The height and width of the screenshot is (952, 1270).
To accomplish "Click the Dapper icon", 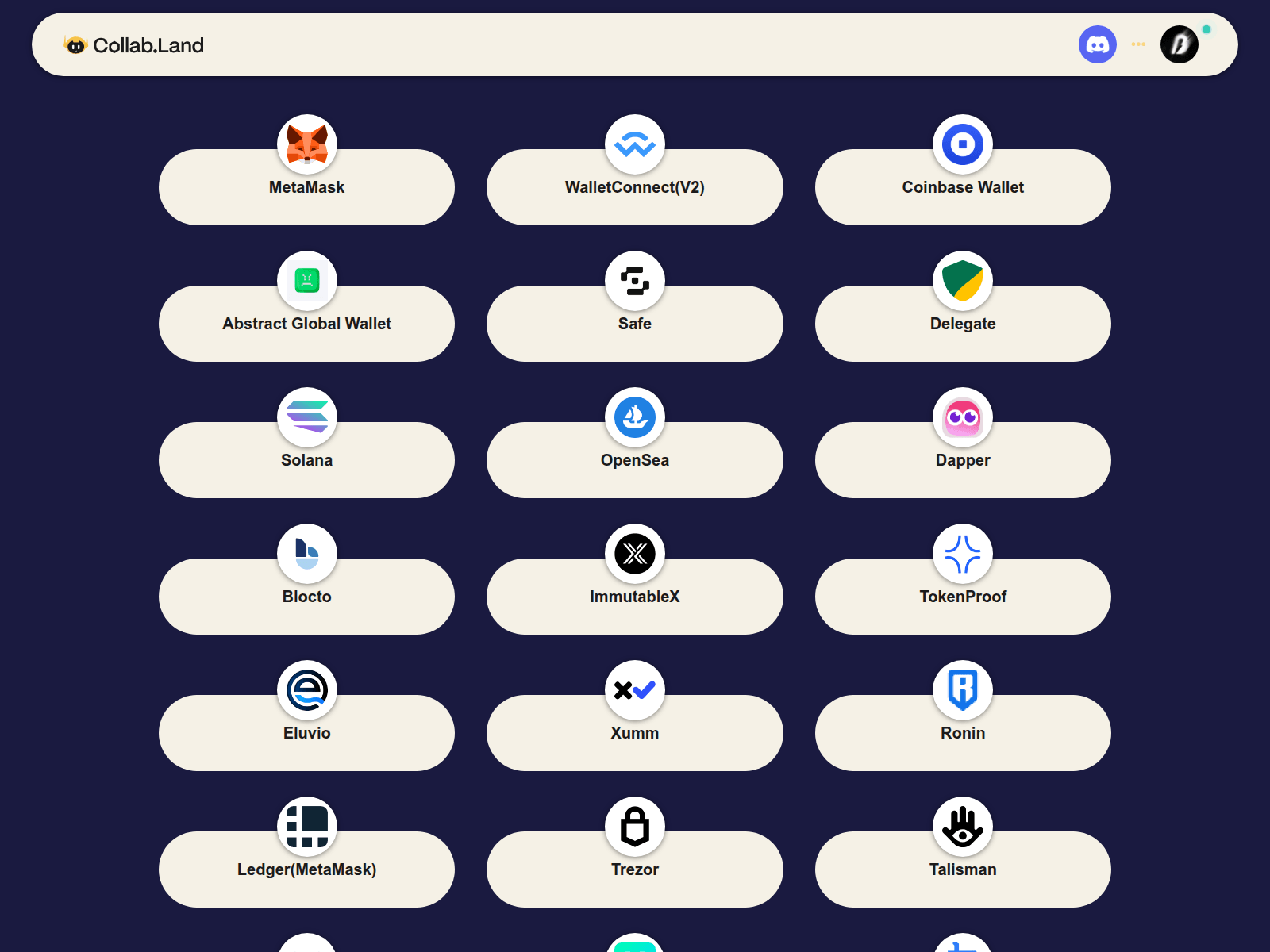I will coord(963,417).
